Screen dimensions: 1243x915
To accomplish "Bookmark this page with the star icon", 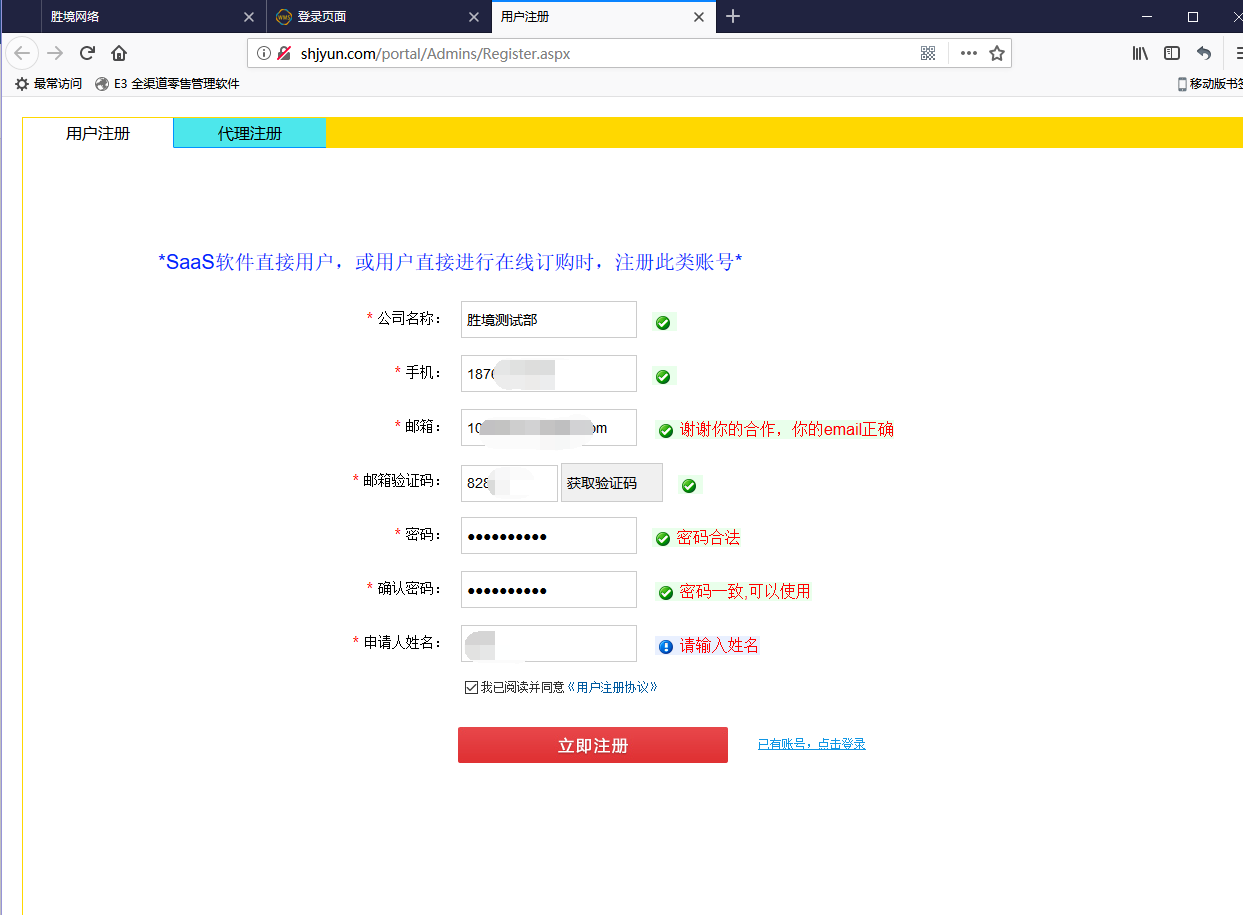I will click(997, 53).
